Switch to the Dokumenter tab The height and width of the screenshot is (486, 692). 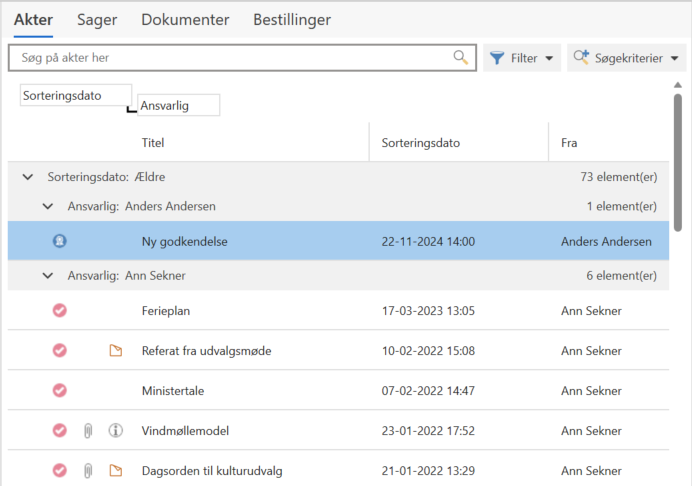(185, 19)
